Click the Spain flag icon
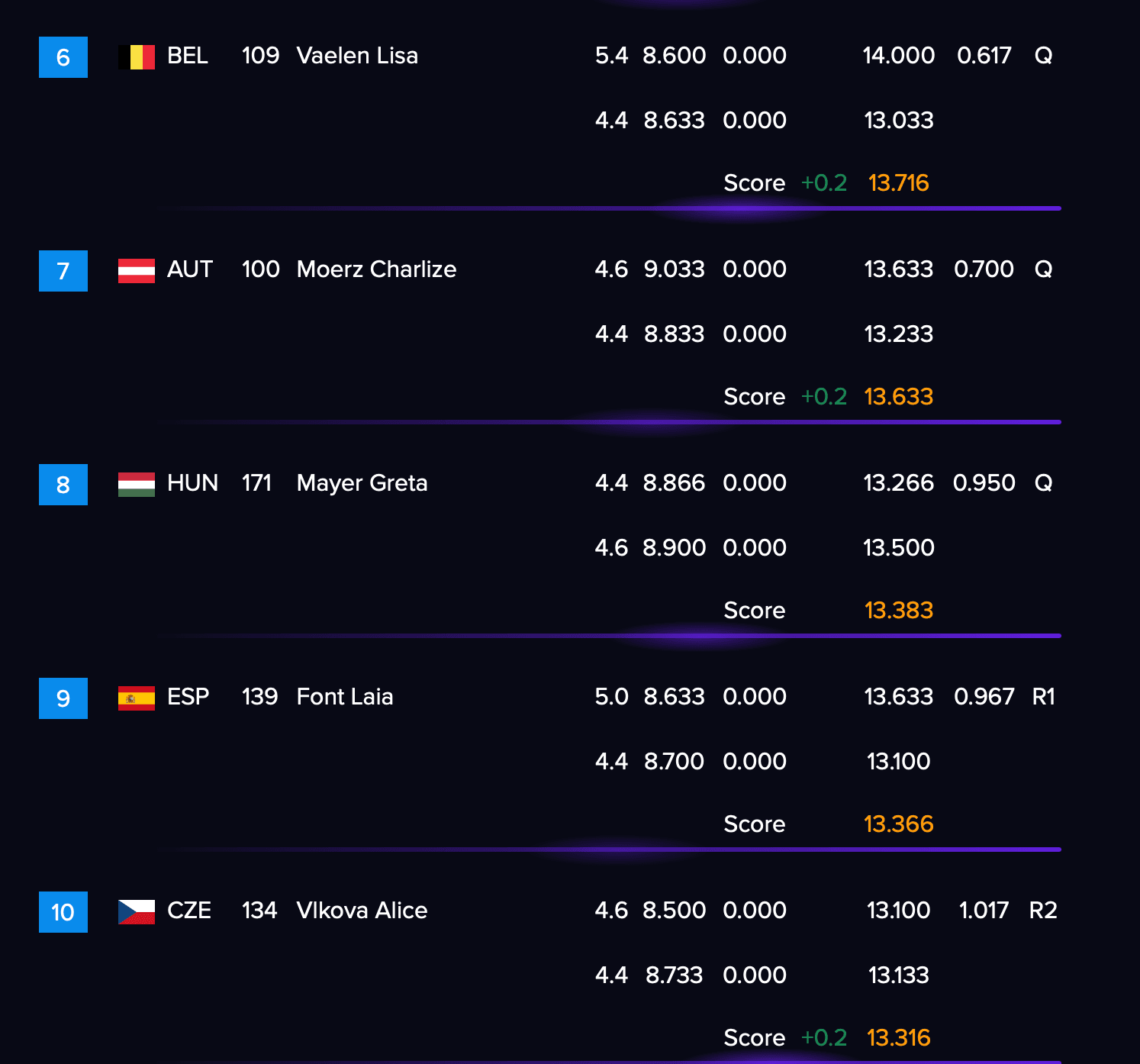Viewport: 1140px width, 1064px height. (137, 698)
